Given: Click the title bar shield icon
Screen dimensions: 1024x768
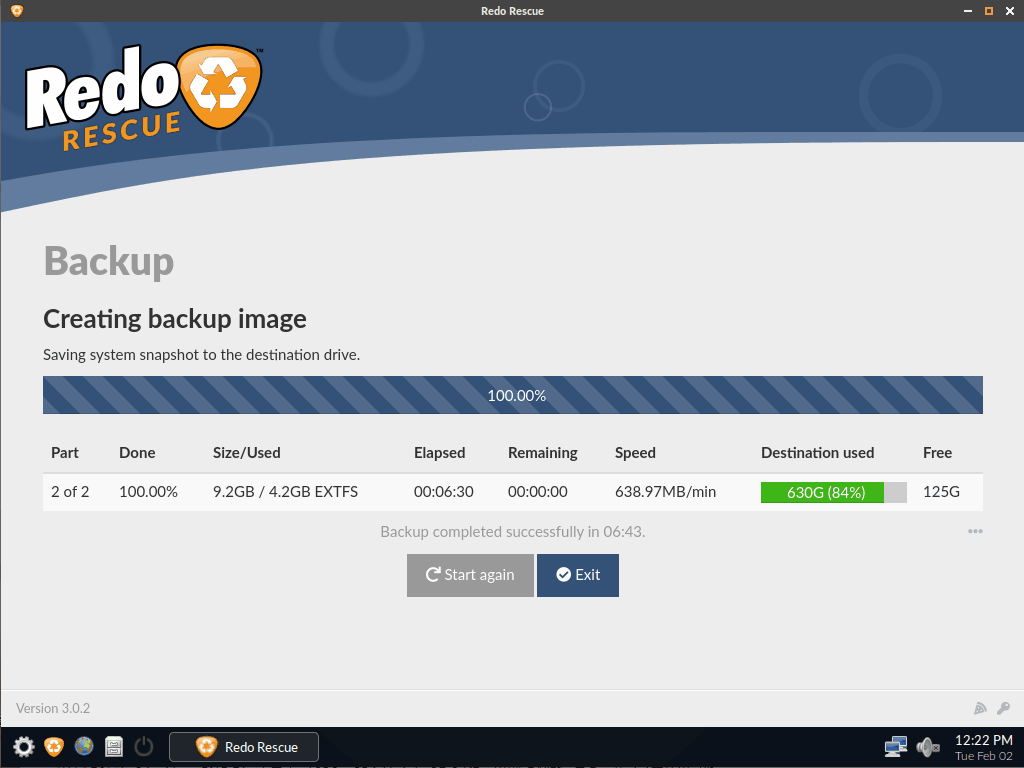Looking at the screenshot, I should tap(17, 10).
